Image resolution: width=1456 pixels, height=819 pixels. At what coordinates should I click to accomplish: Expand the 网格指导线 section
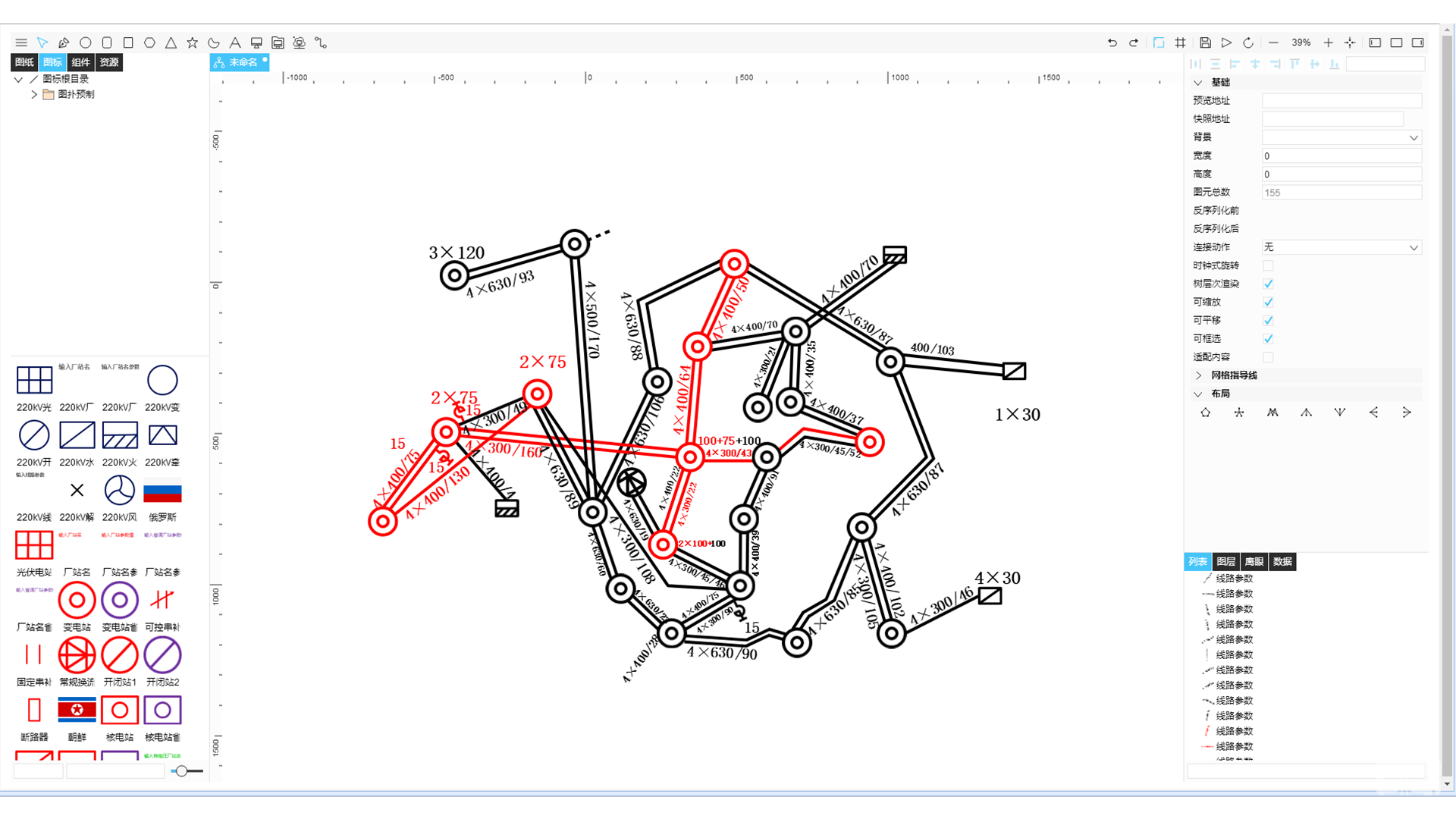pyautogui.click(x=1198, y=375)
